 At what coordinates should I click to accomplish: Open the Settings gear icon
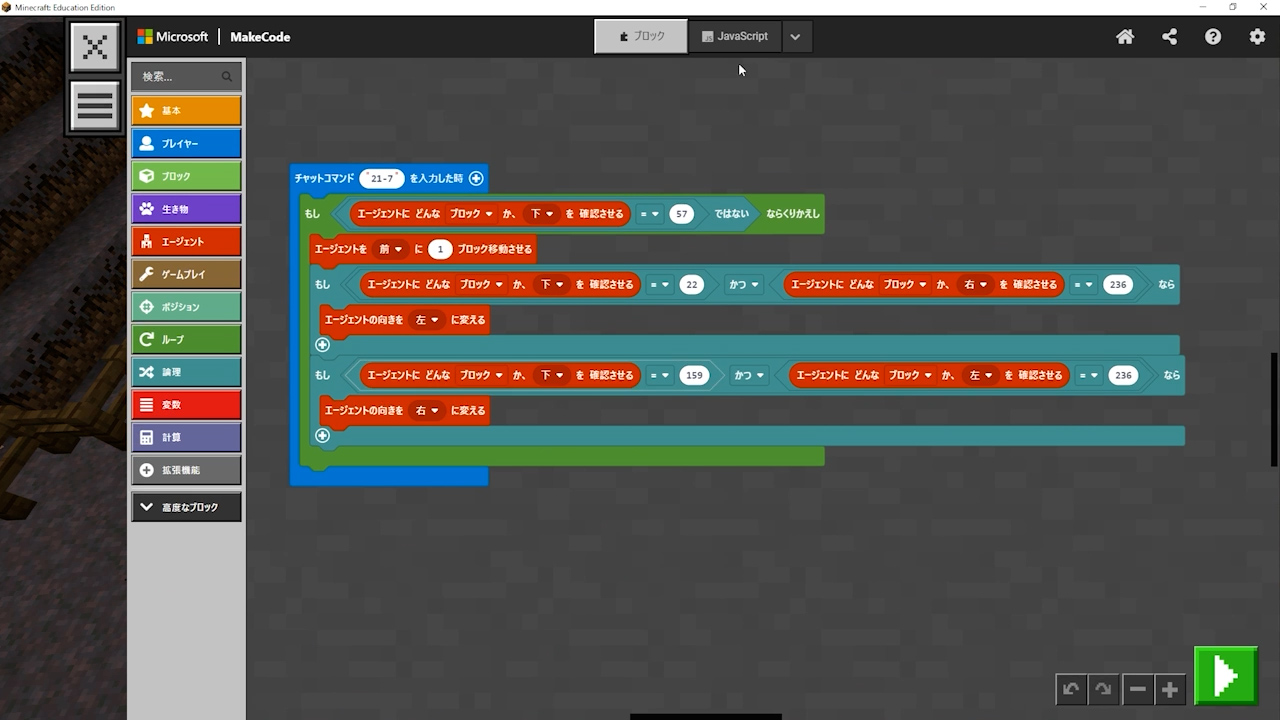pos(1257,37)
